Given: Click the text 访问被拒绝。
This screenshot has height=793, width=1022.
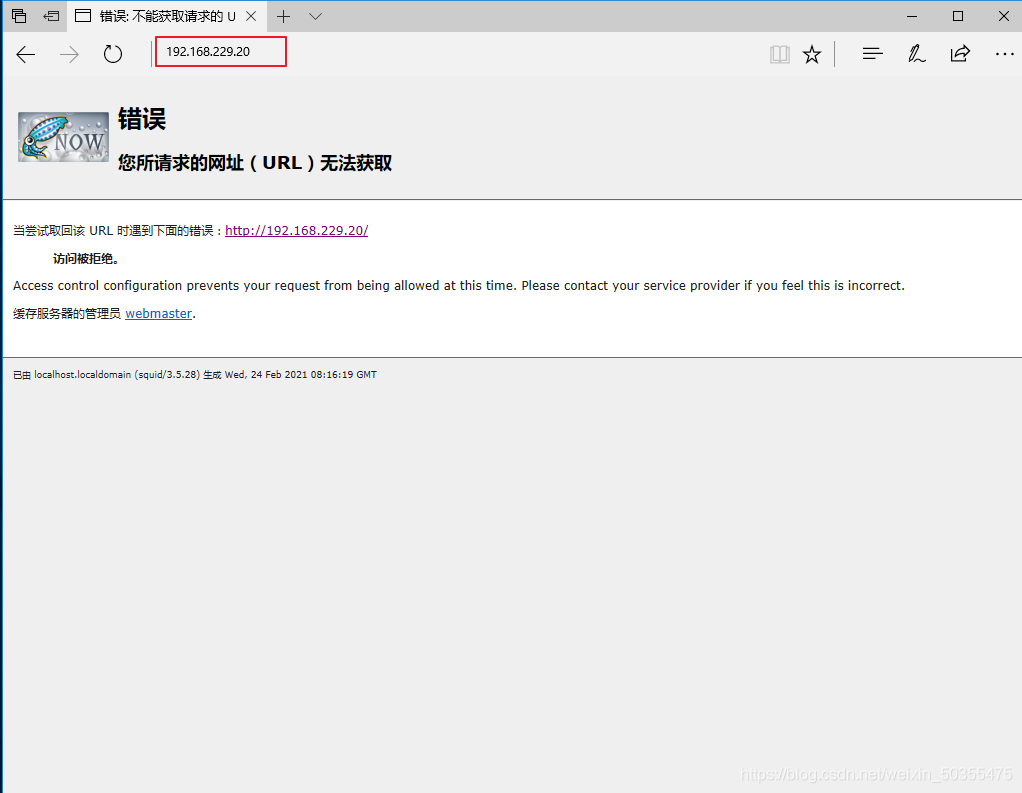Looking at the screenshot, I should [x=86, y=259].
